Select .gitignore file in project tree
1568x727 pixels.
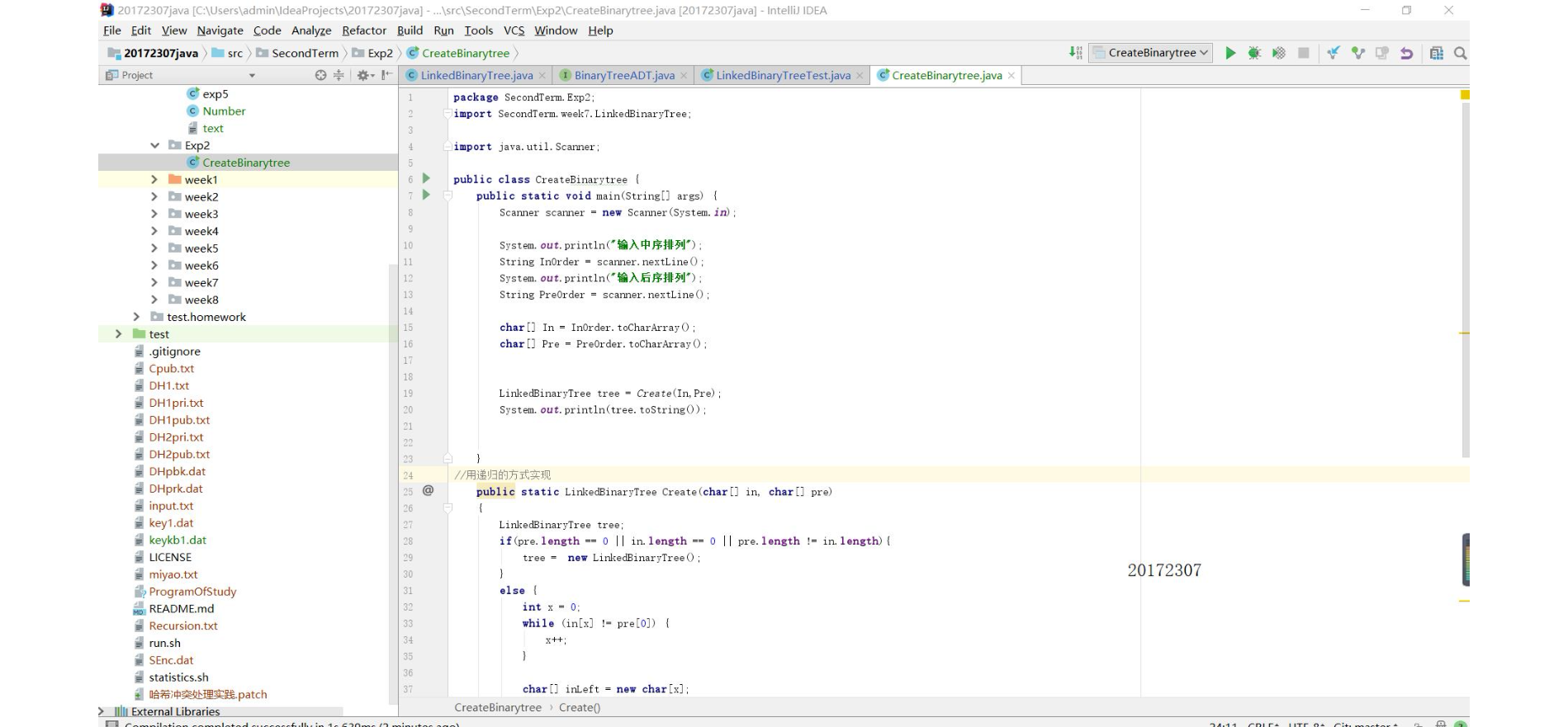pyautogui.click(x=174, y=352)
